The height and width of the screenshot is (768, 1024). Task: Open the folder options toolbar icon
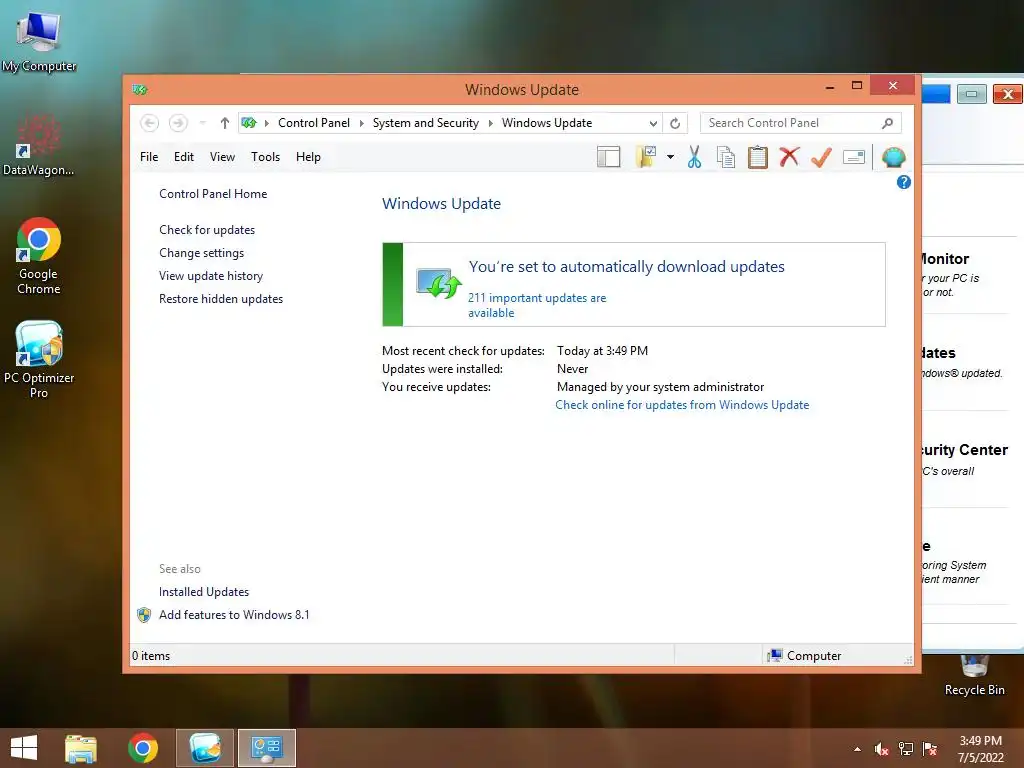[x=645, y=157]
